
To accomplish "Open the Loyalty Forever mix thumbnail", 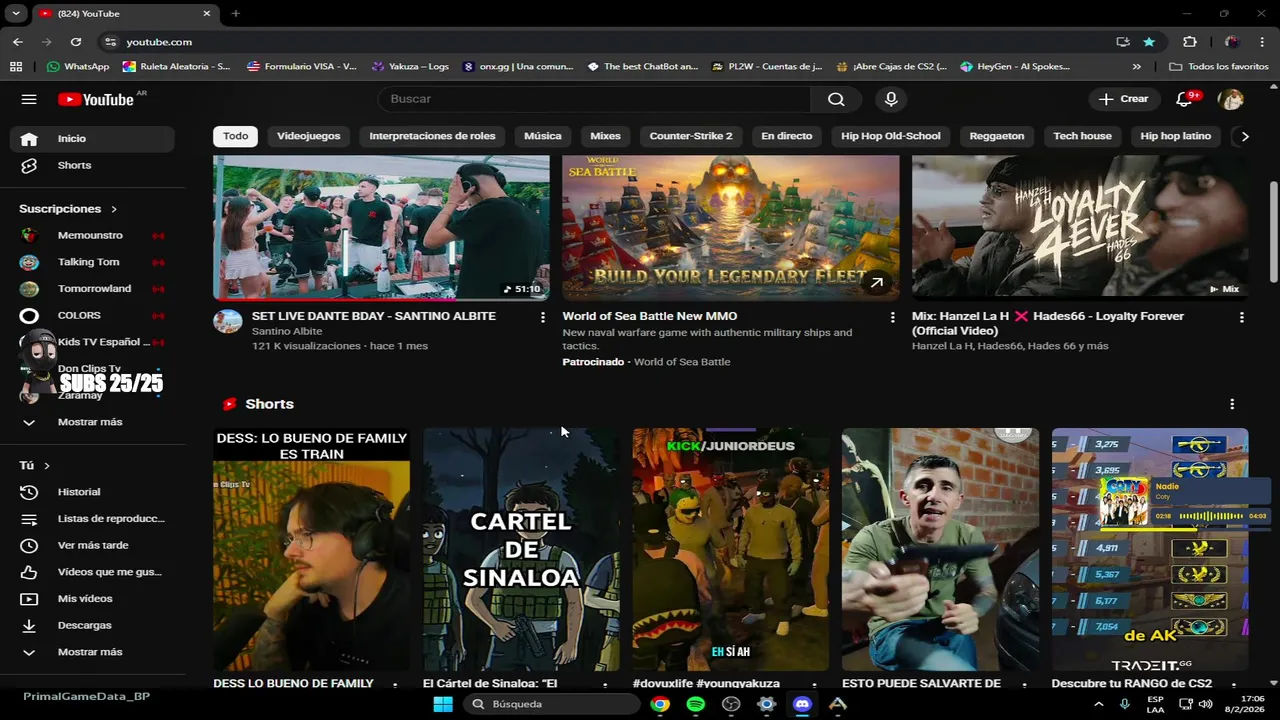I will [x=1080, y=228].
